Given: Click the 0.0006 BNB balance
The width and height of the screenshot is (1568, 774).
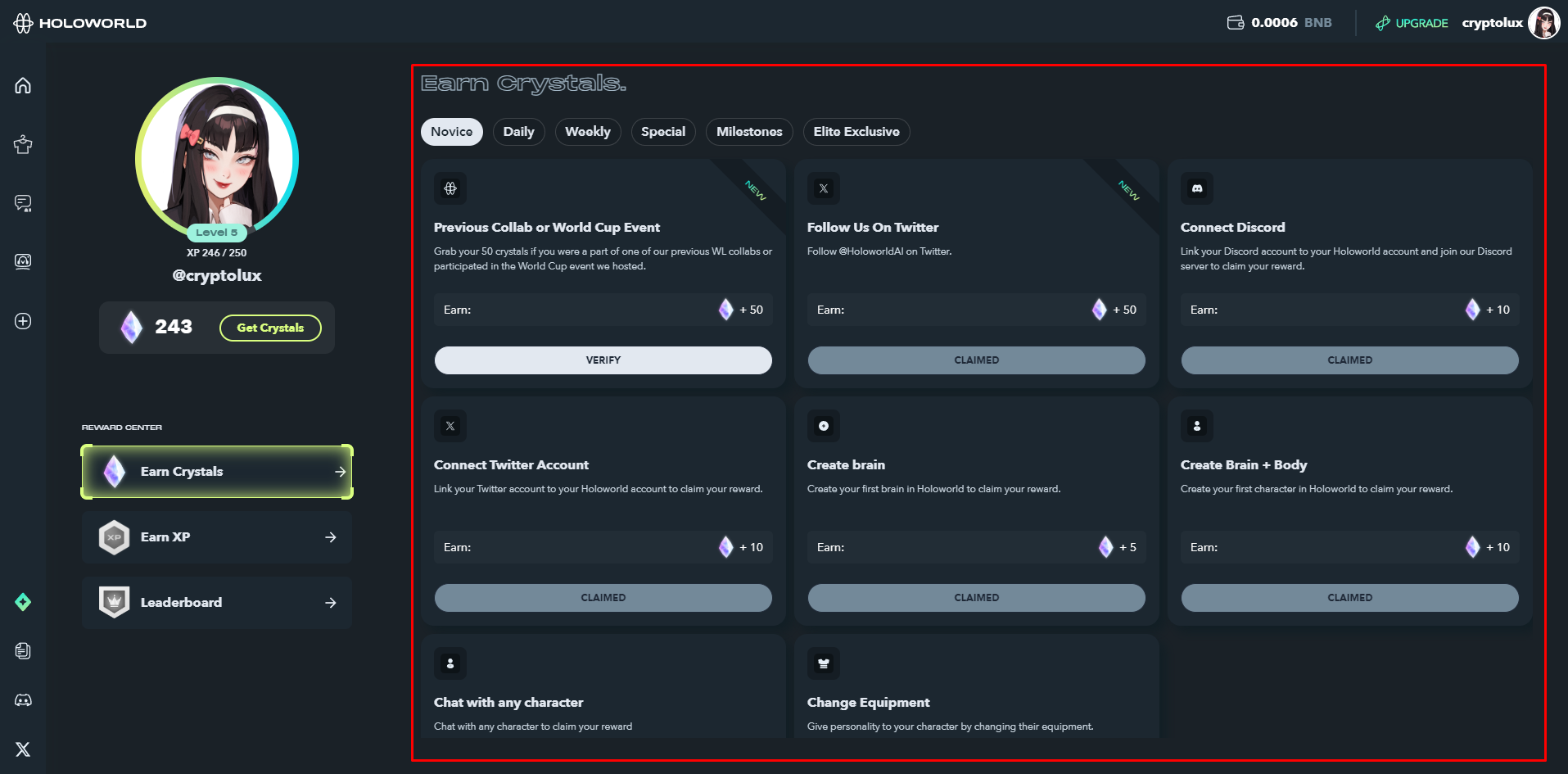Looking at the screenshot, I should 1291,23.
